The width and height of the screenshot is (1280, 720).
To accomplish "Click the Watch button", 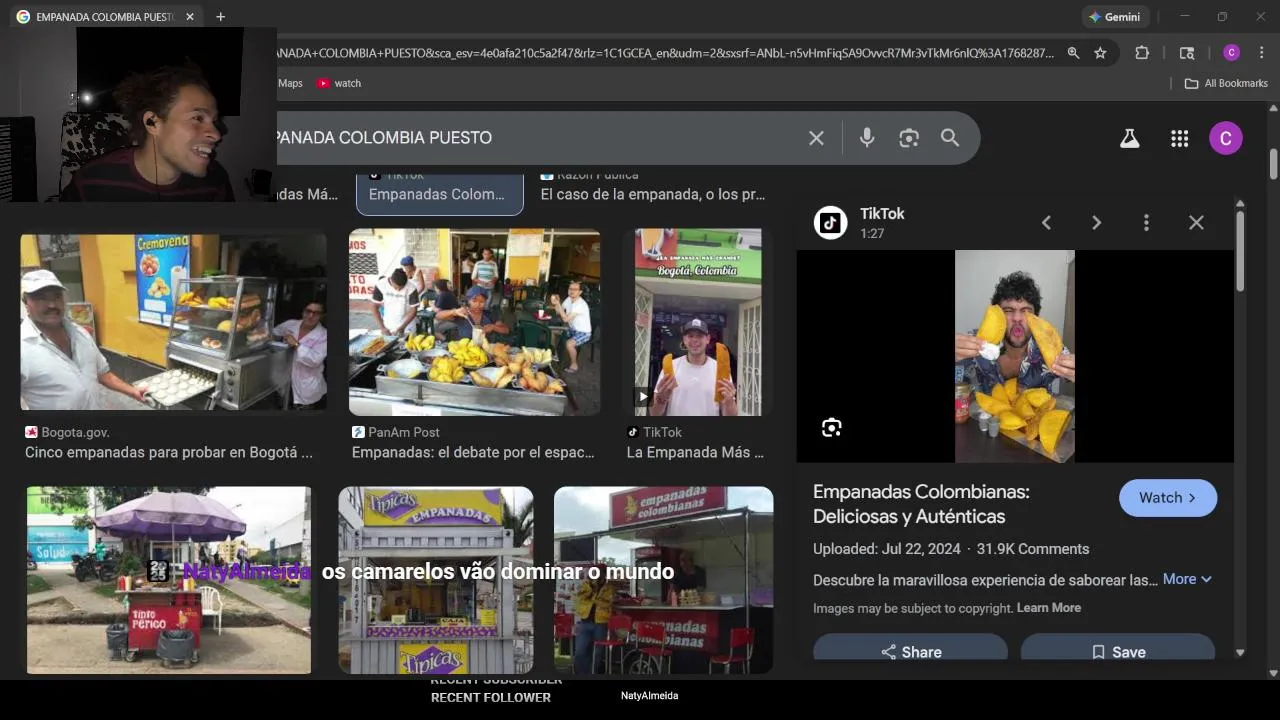I will coord(1168,498).
